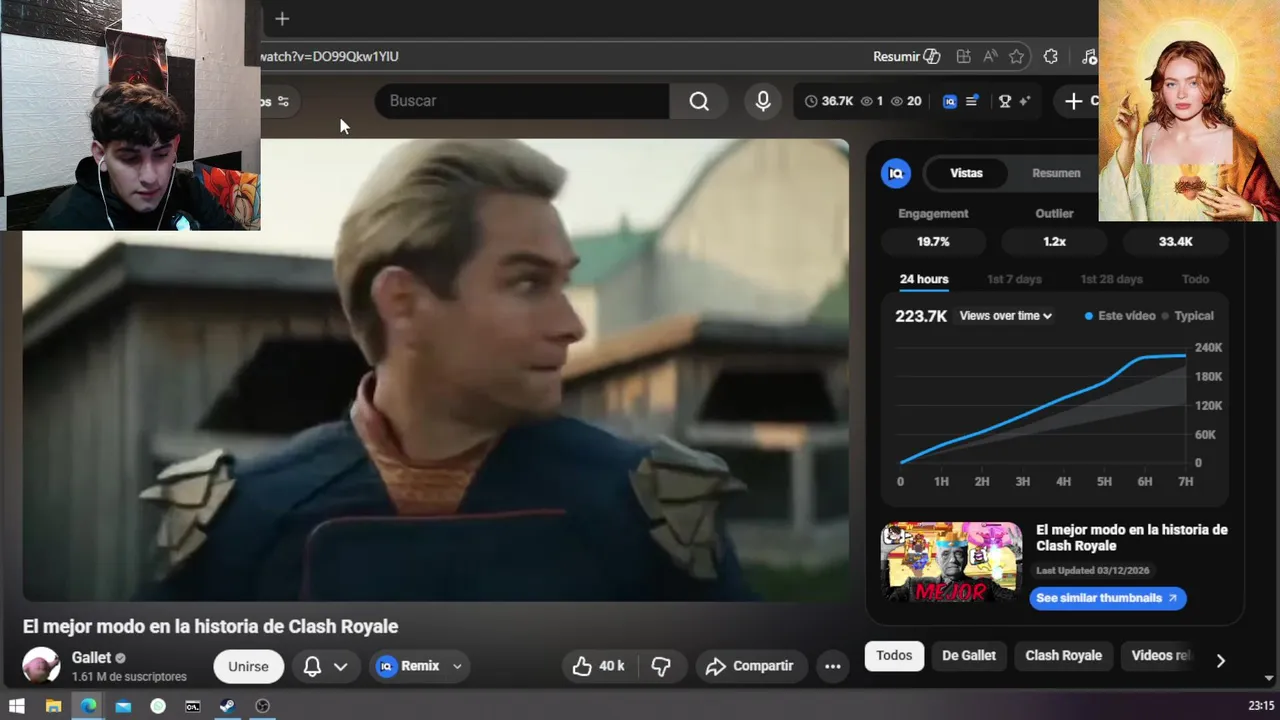
Task: Click the 1.61 M de suscriptores text
Action: coord(129,677)
